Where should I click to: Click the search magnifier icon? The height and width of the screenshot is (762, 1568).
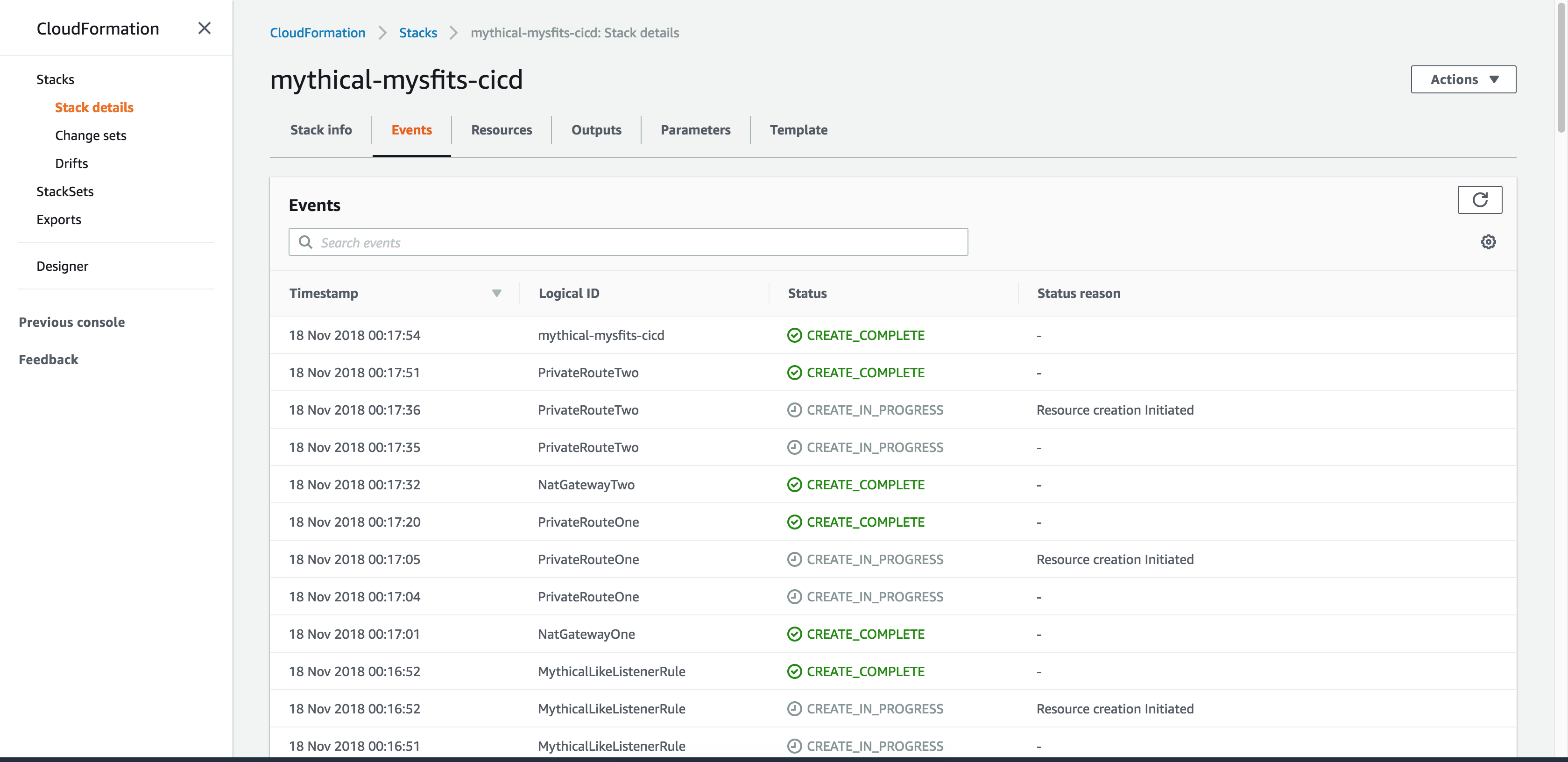pyautogui.click(x=305, y=242)
